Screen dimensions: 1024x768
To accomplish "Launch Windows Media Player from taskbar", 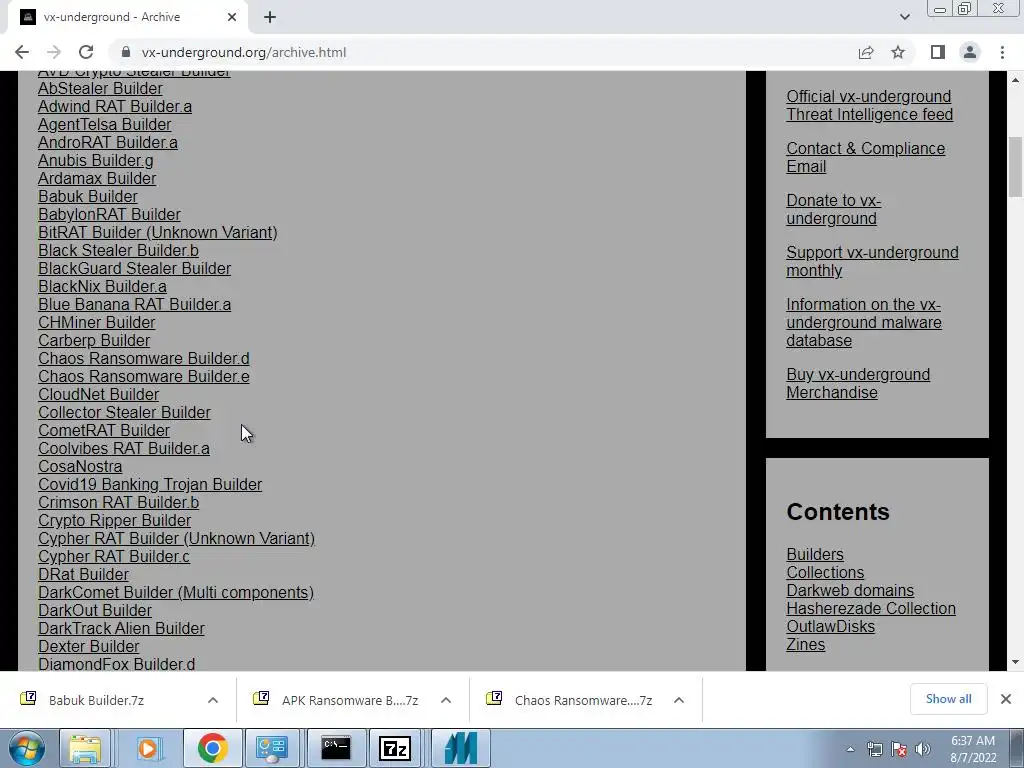I will (x=148, y=748).
